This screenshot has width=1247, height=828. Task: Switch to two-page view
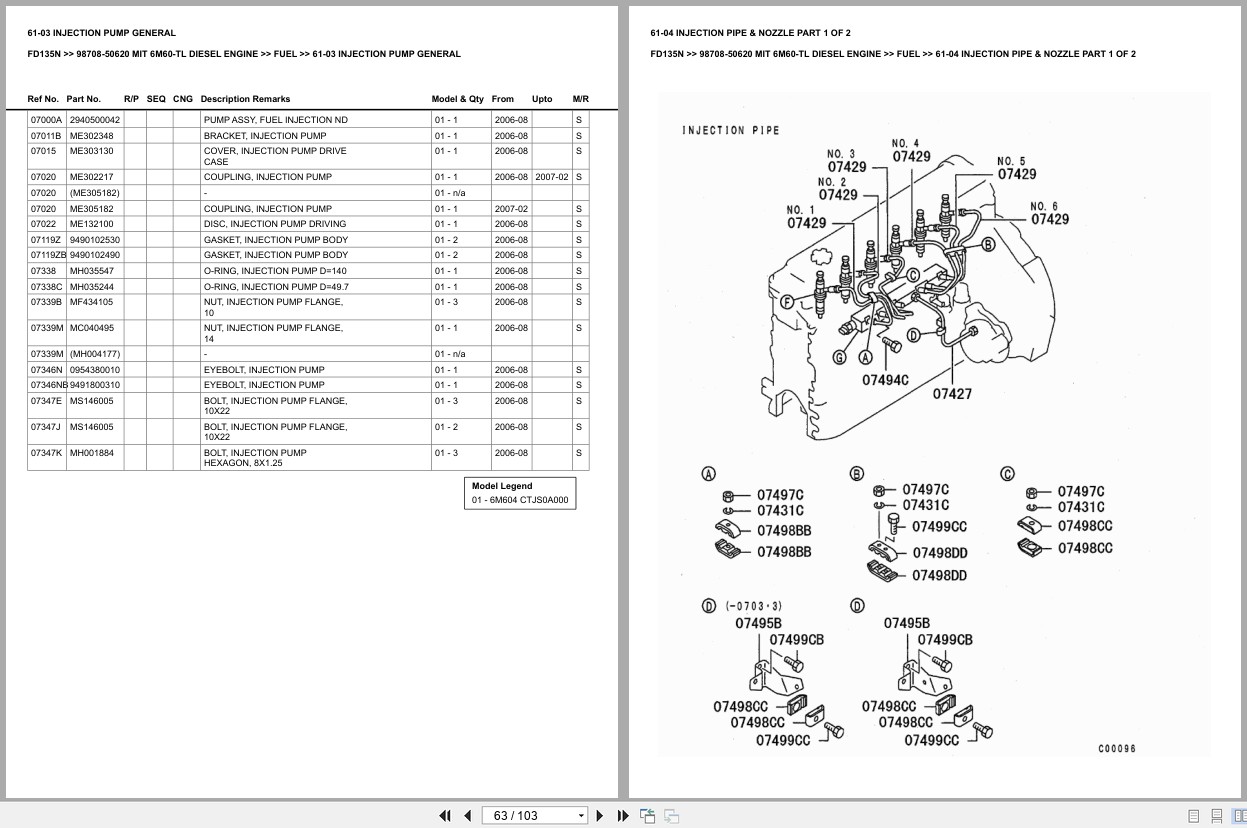(1239, 816)
